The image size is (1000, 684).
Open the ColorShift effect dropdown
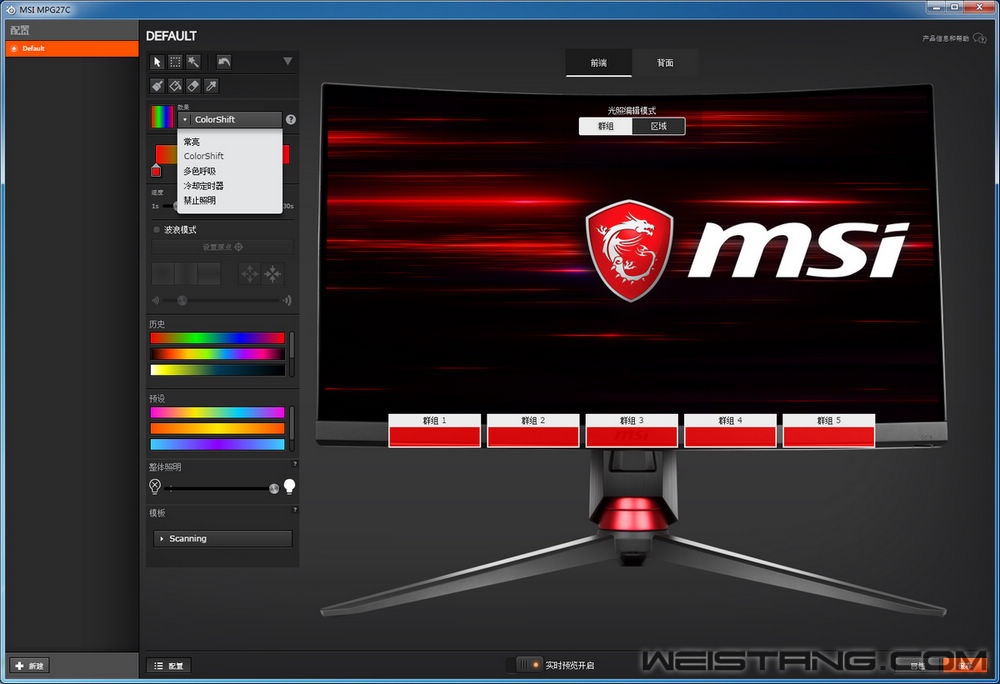pos(230,119)
